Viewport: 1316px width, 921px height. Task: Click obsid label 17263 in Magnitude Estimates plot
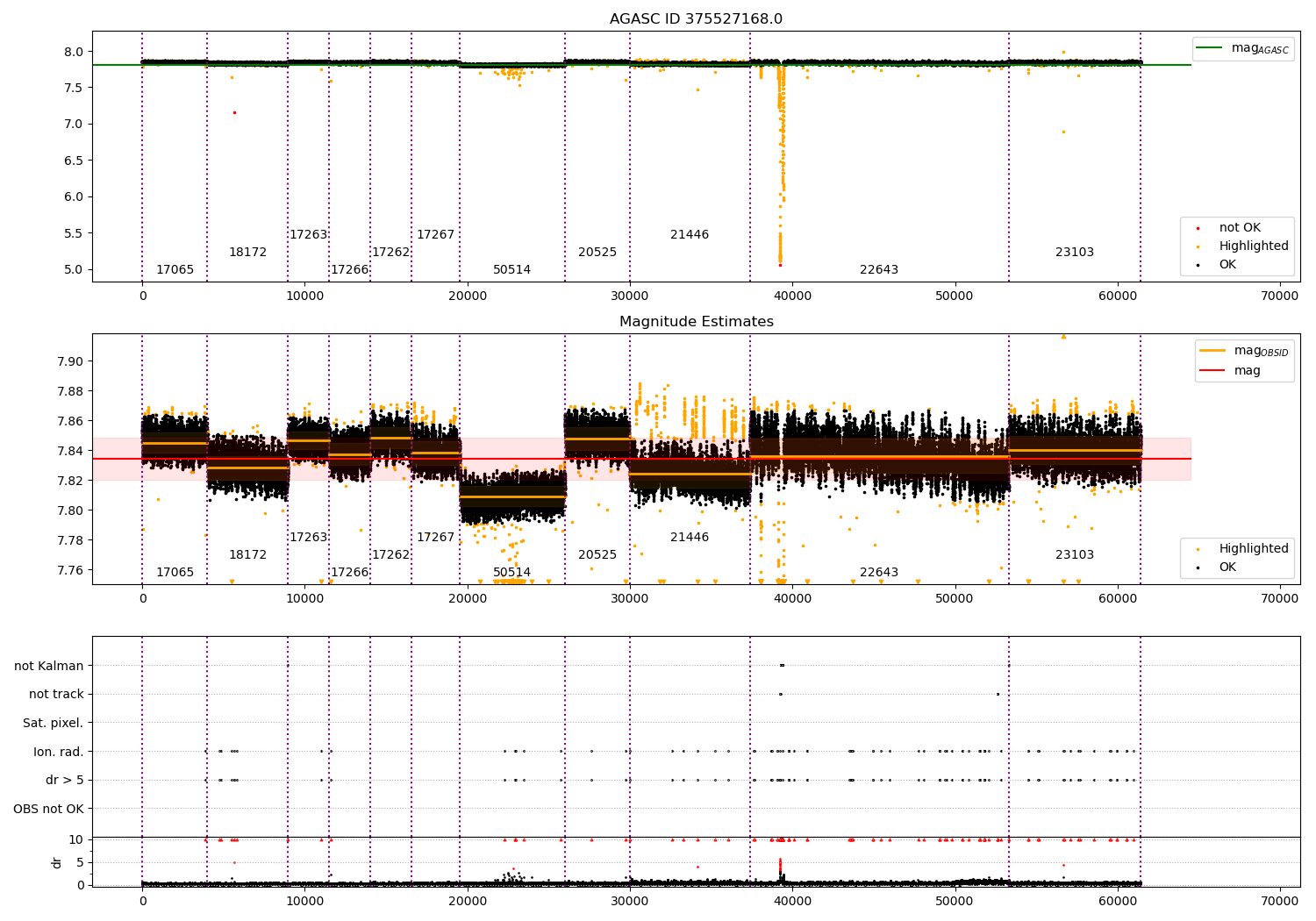click(x=308, y=538)
